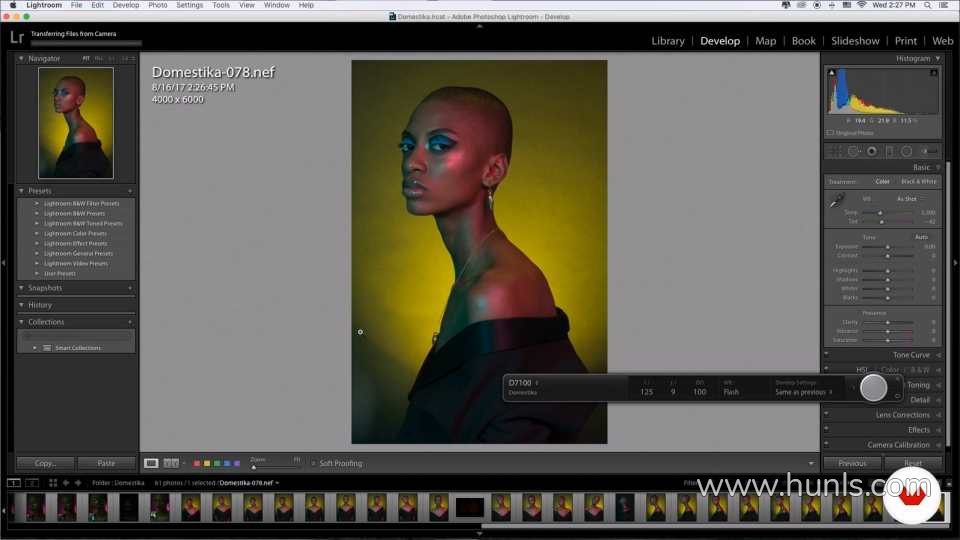Click the Copy... button
960x540 pixels.
(x=45, y=463)
